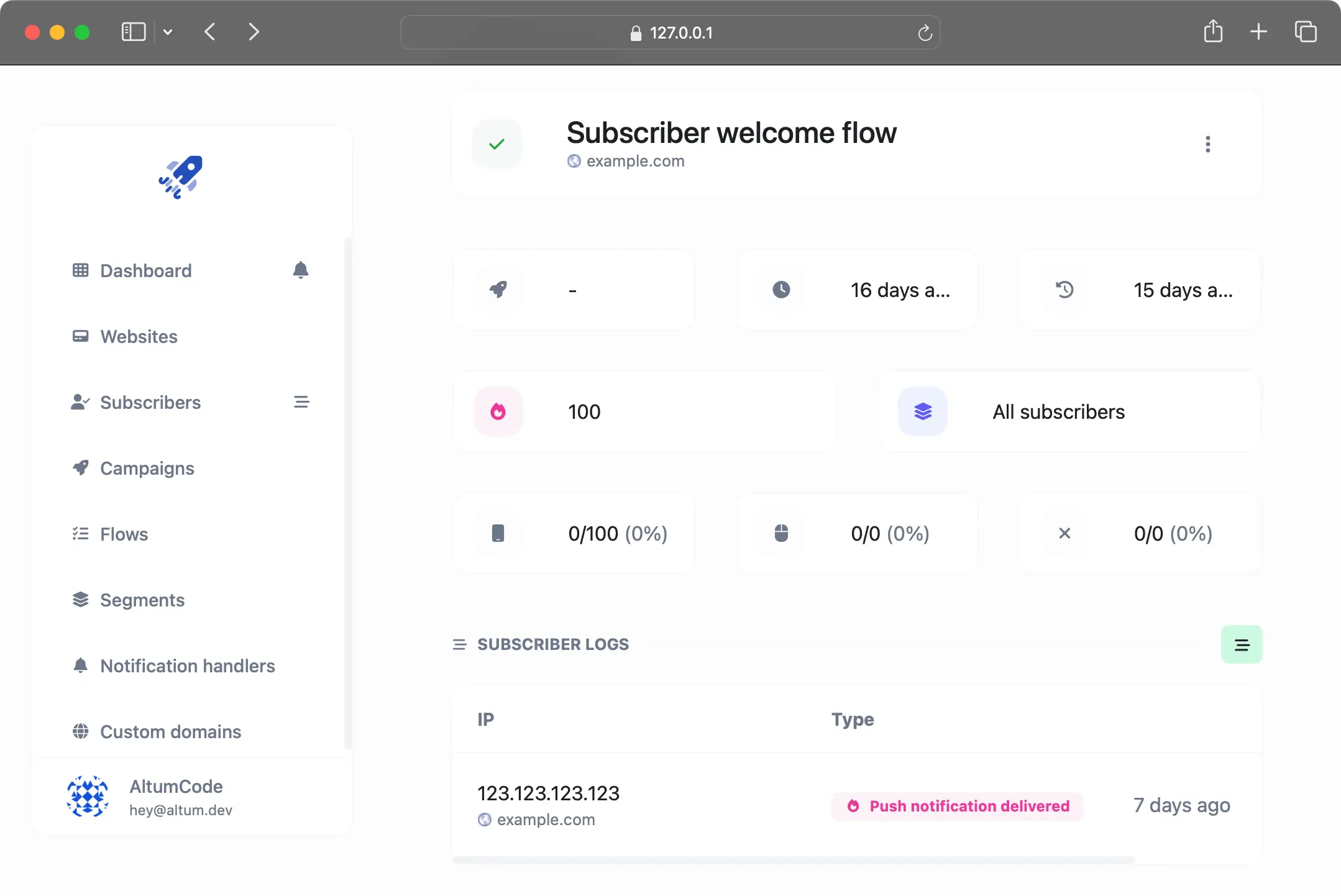1341x896 pixels.
Task: Open notifications via bell icon next to Dashboard
Action: (x=300, y=270)
